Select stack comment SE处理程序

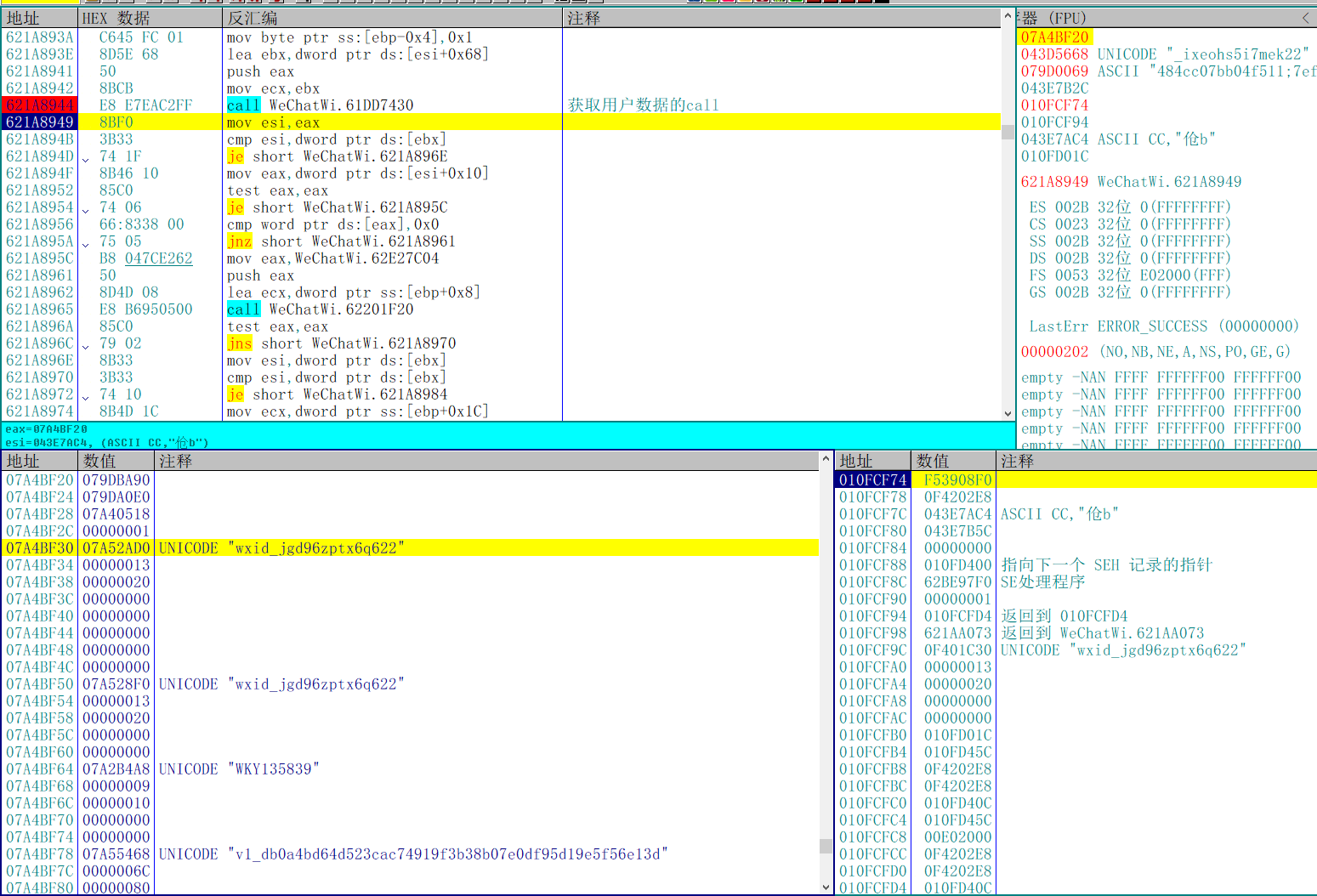point(1042,582)
